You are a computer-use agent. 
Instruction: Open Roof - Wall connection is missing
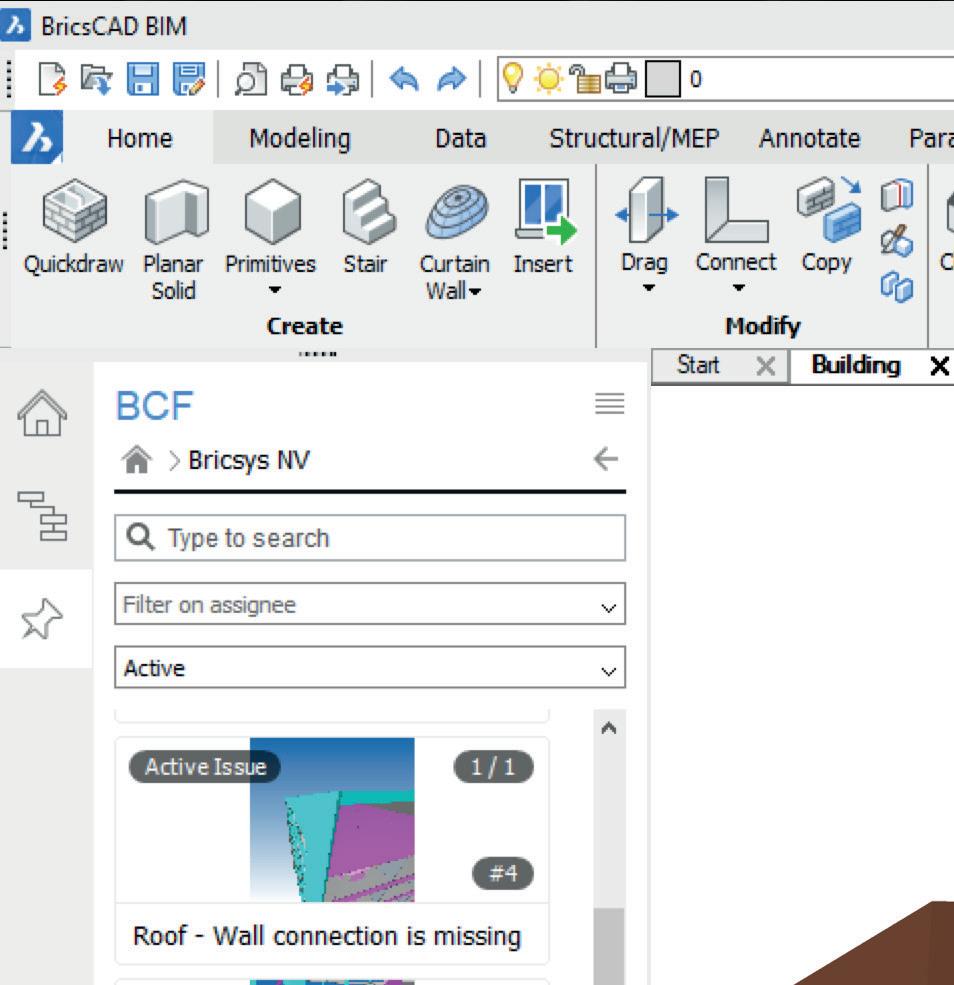pyautogui.click(x=327, y=935)
